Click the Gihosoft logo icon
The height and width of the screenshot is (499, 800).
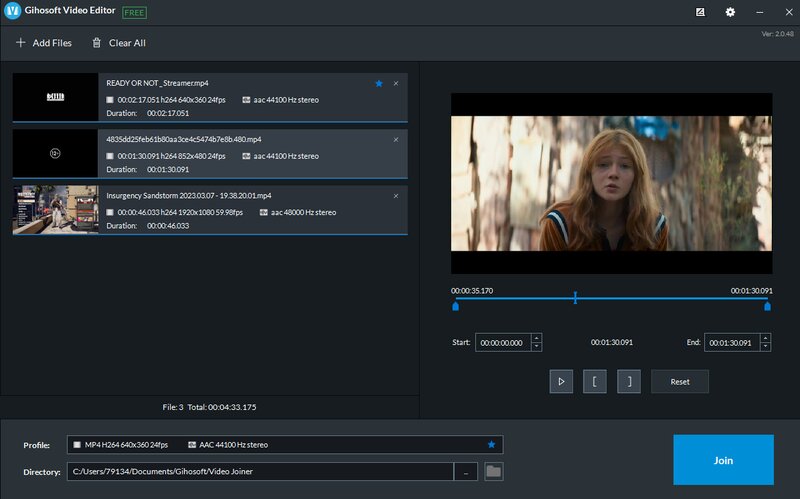(12, 11)
